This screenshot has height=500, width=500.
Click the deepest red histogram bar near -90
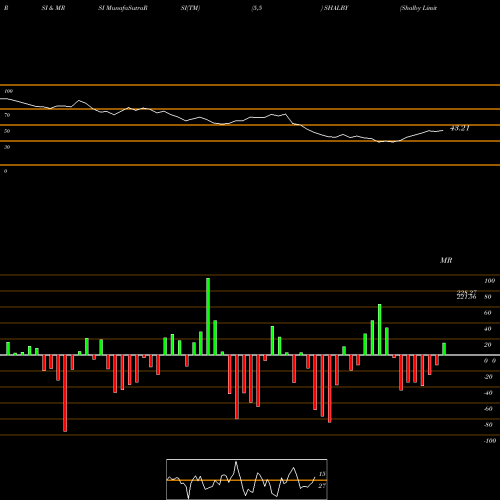coord(65,393)
